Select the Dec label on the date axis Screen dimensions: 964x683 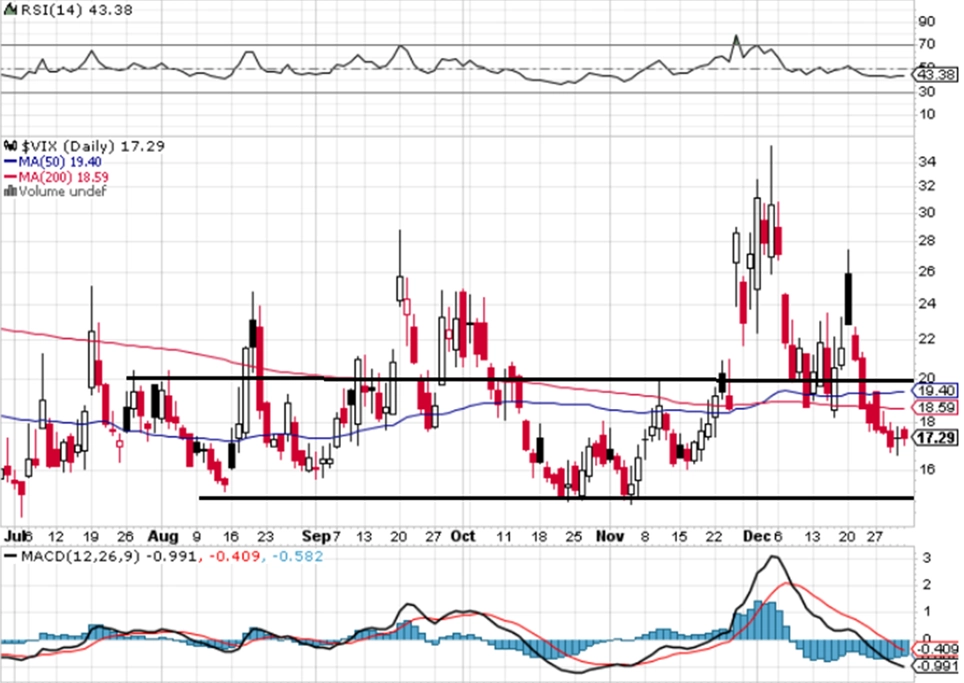coord(757,537)
